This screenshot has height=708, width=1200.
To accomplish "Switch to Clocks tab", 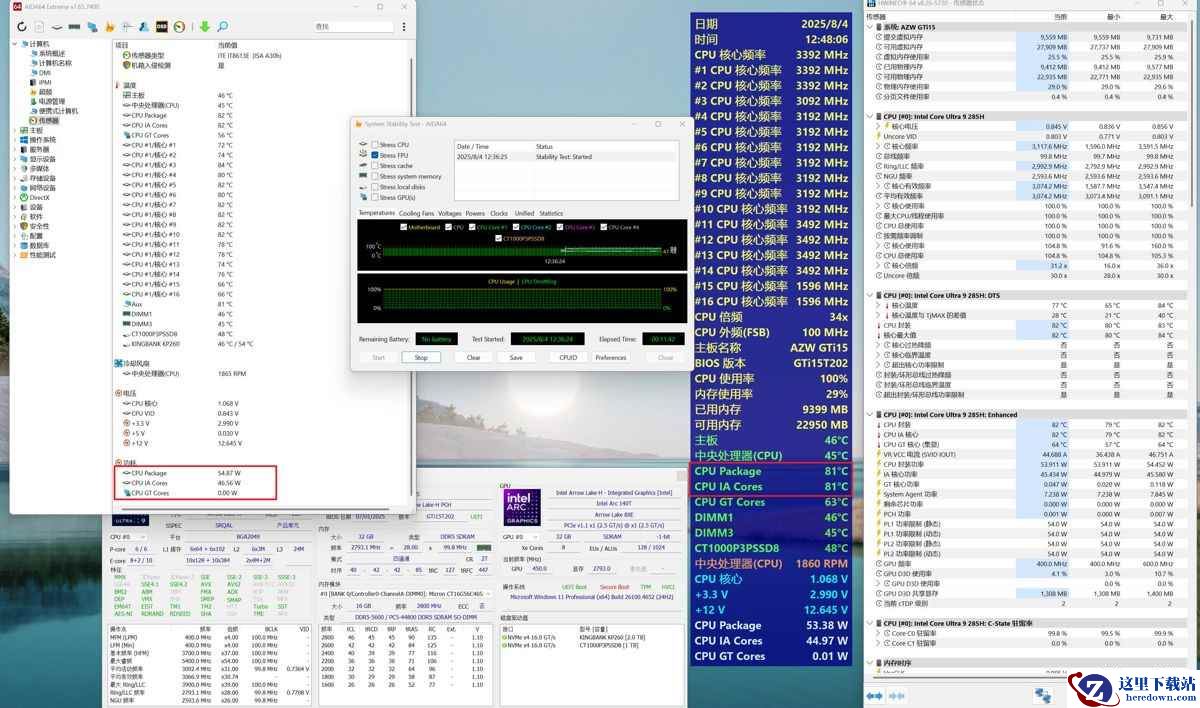I will coord(499,213).
